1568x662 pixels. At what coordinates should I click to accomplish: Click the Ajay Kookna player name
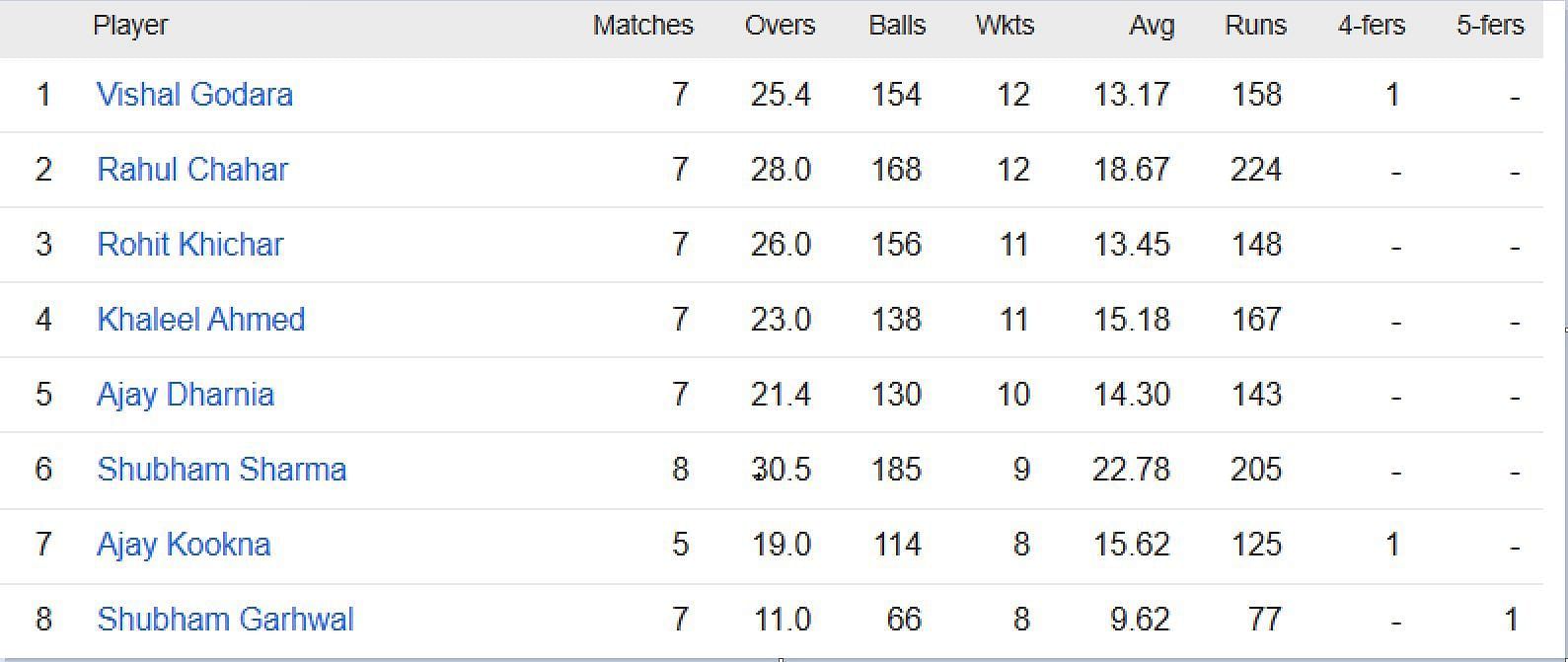click(184, 545)
